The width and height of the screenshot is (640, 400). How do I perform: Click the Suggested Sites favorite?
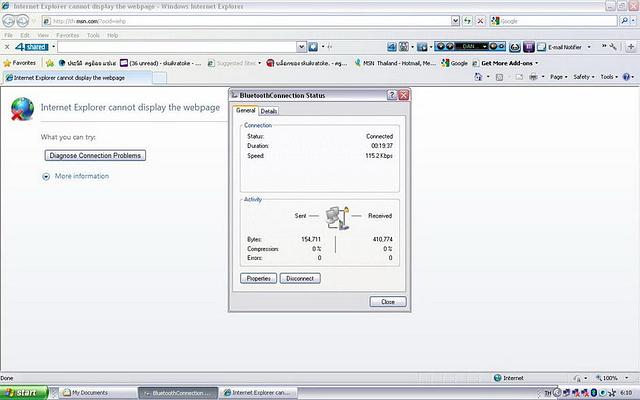tap(234, 63)
